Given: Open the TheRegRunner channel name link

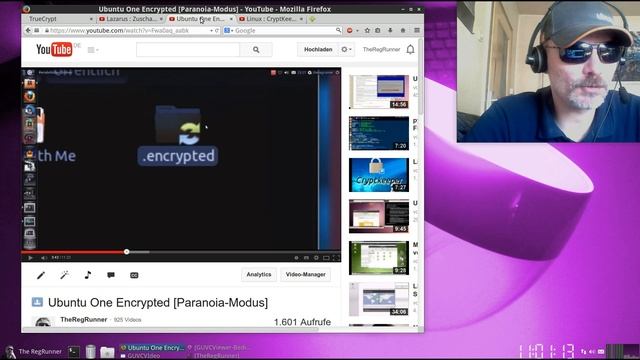Looking at the screenshot, I should (84, 319).
